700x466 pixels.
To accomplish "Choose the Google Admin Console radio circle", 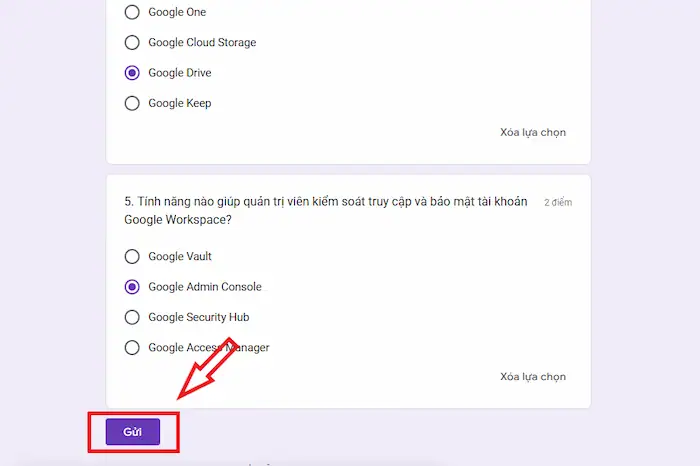I will click(x=132, y=287).
